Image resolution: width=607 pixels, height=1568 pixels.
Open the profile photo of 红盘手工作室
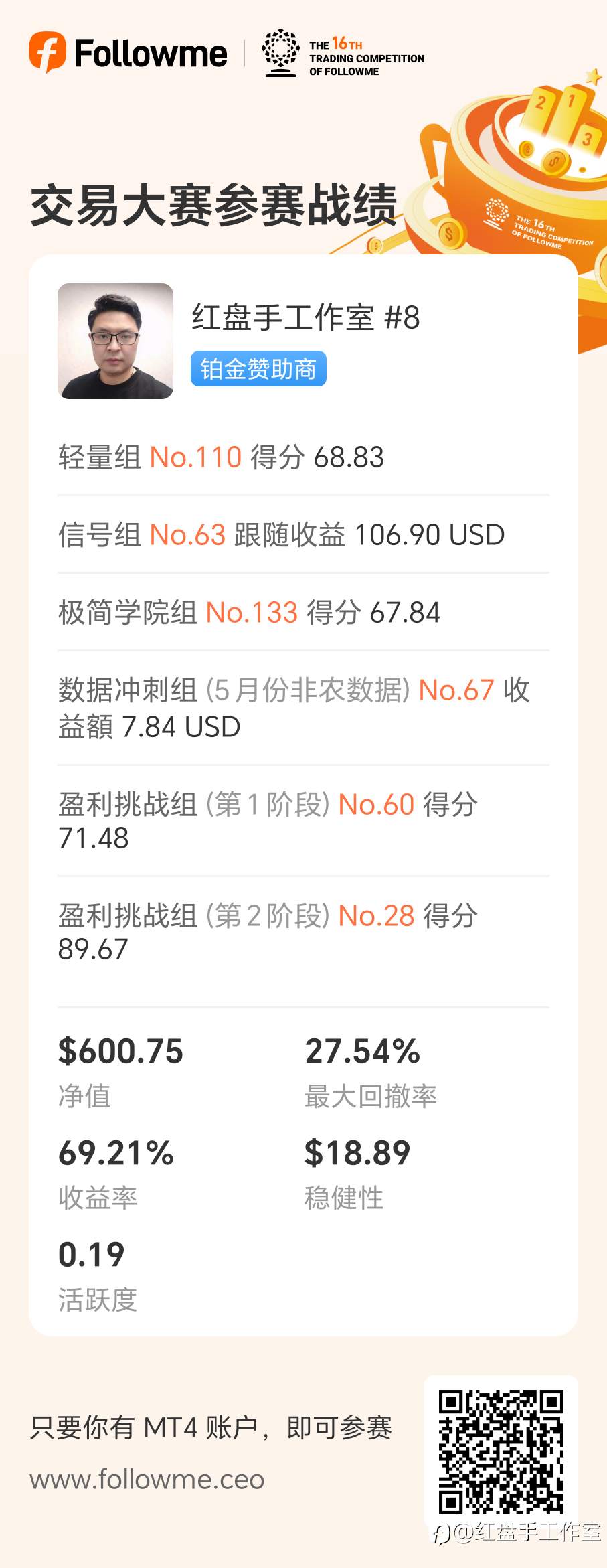[116, 341]
